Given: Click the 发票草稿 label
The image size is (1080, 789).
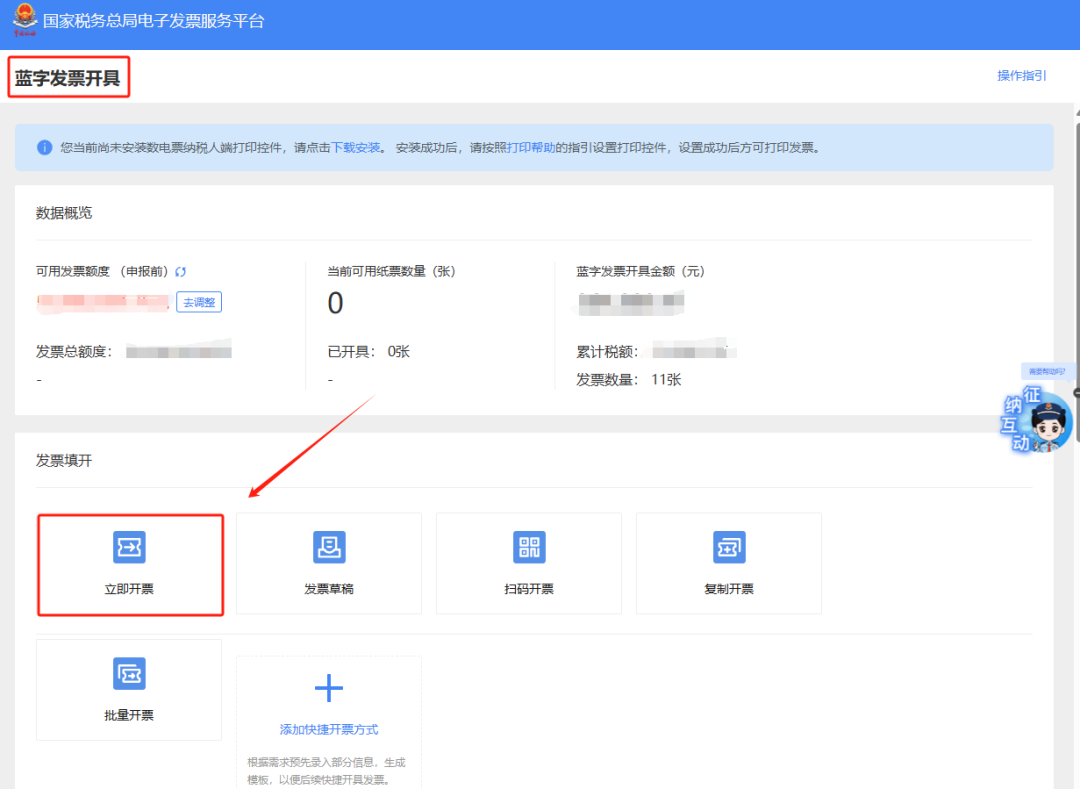Looking at the screenshot, I should click(x=329, y=589).
